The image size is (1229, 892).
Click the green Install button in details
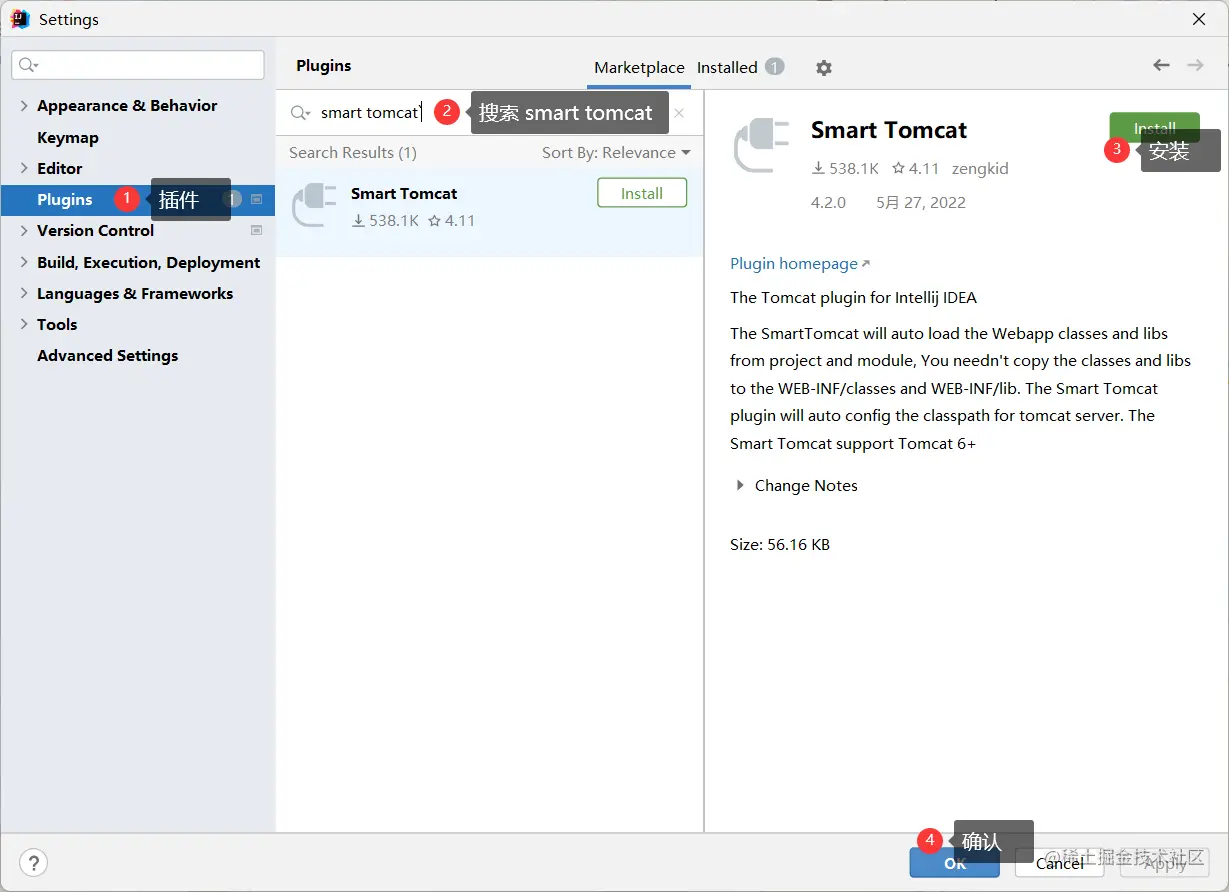click(1154, 128)
